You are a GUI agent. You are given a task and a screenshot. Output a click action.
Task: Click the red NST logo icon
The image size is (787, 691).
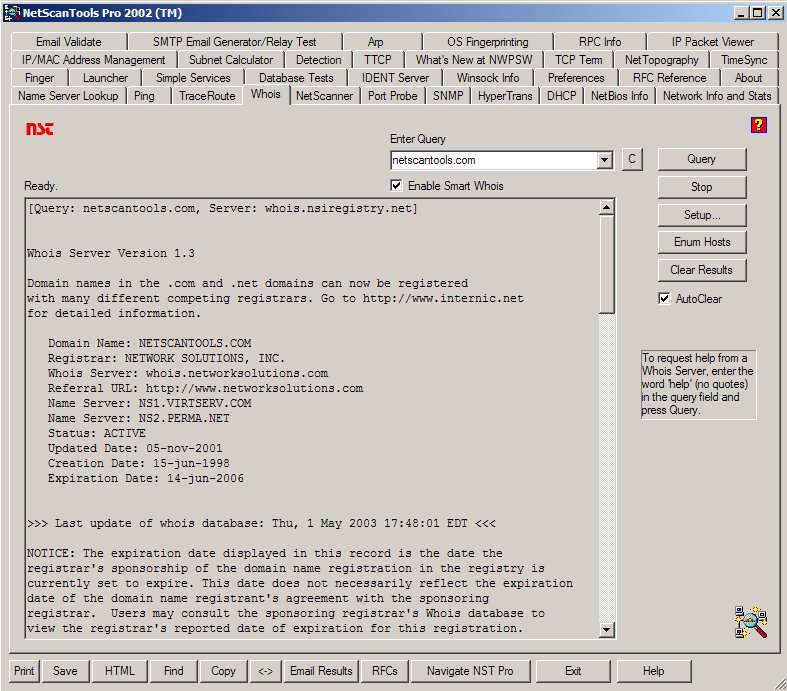39,129
